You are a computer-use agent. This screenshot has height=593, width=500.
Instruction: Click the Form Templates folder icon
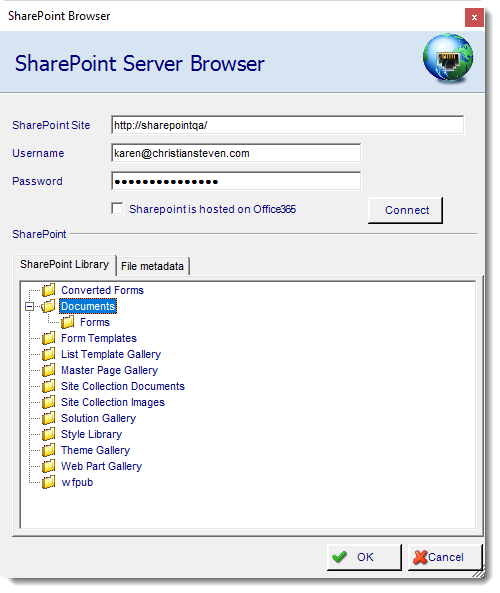(48, 338)
